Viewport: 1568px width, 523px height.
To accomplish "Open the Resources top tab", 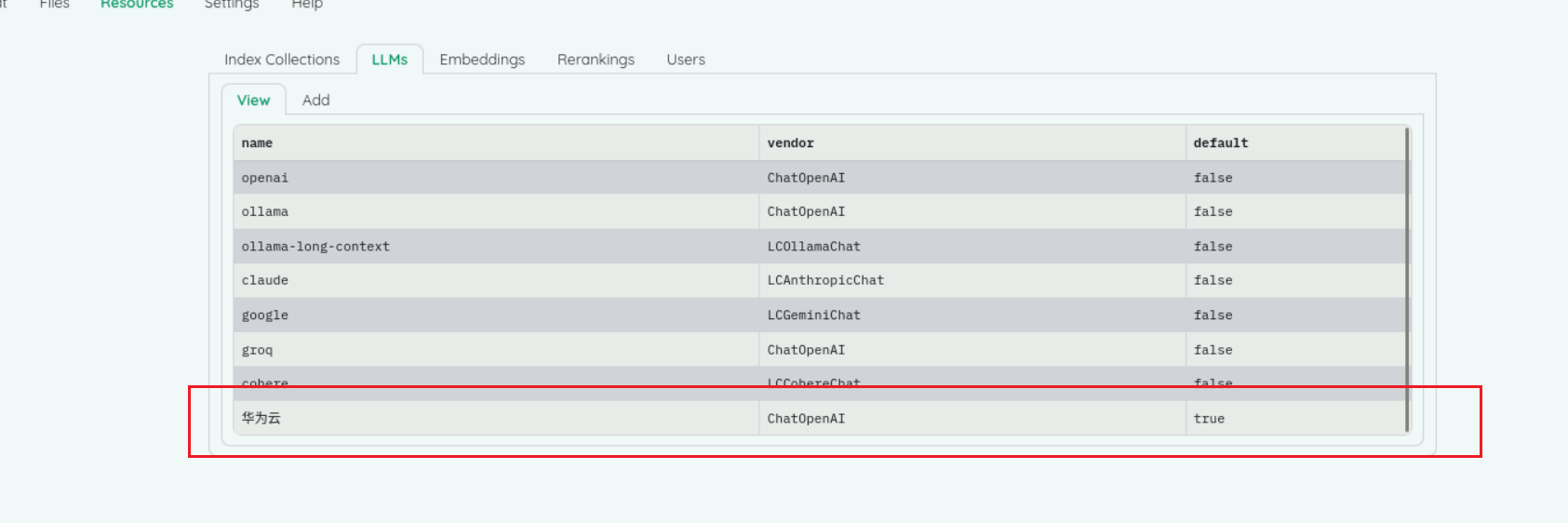I will (x=137, y=5).
